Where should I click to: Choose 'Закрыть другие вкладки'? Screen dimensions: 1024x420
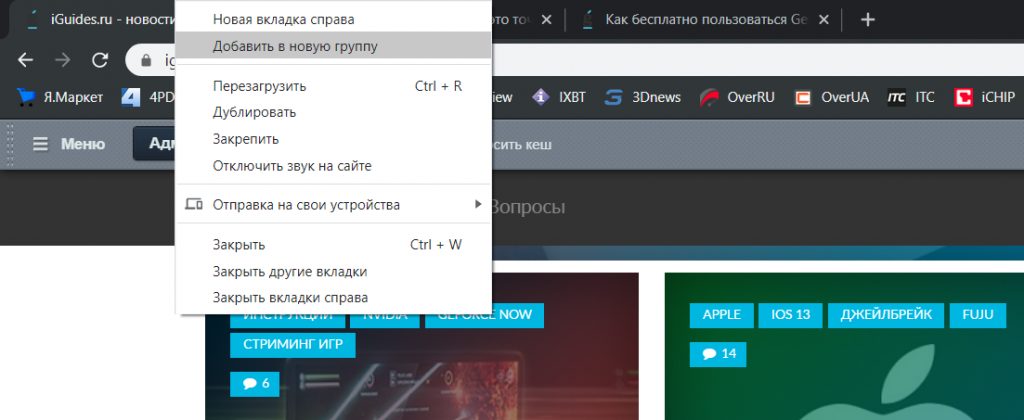[334, 271]
